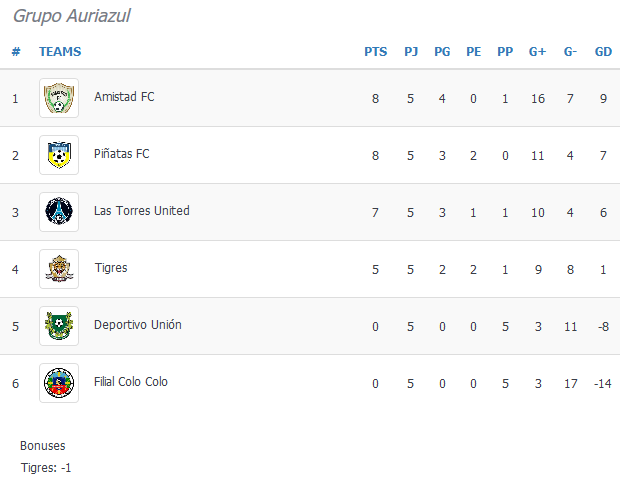Click the Las Torres United crest

[x=59, y=212]
